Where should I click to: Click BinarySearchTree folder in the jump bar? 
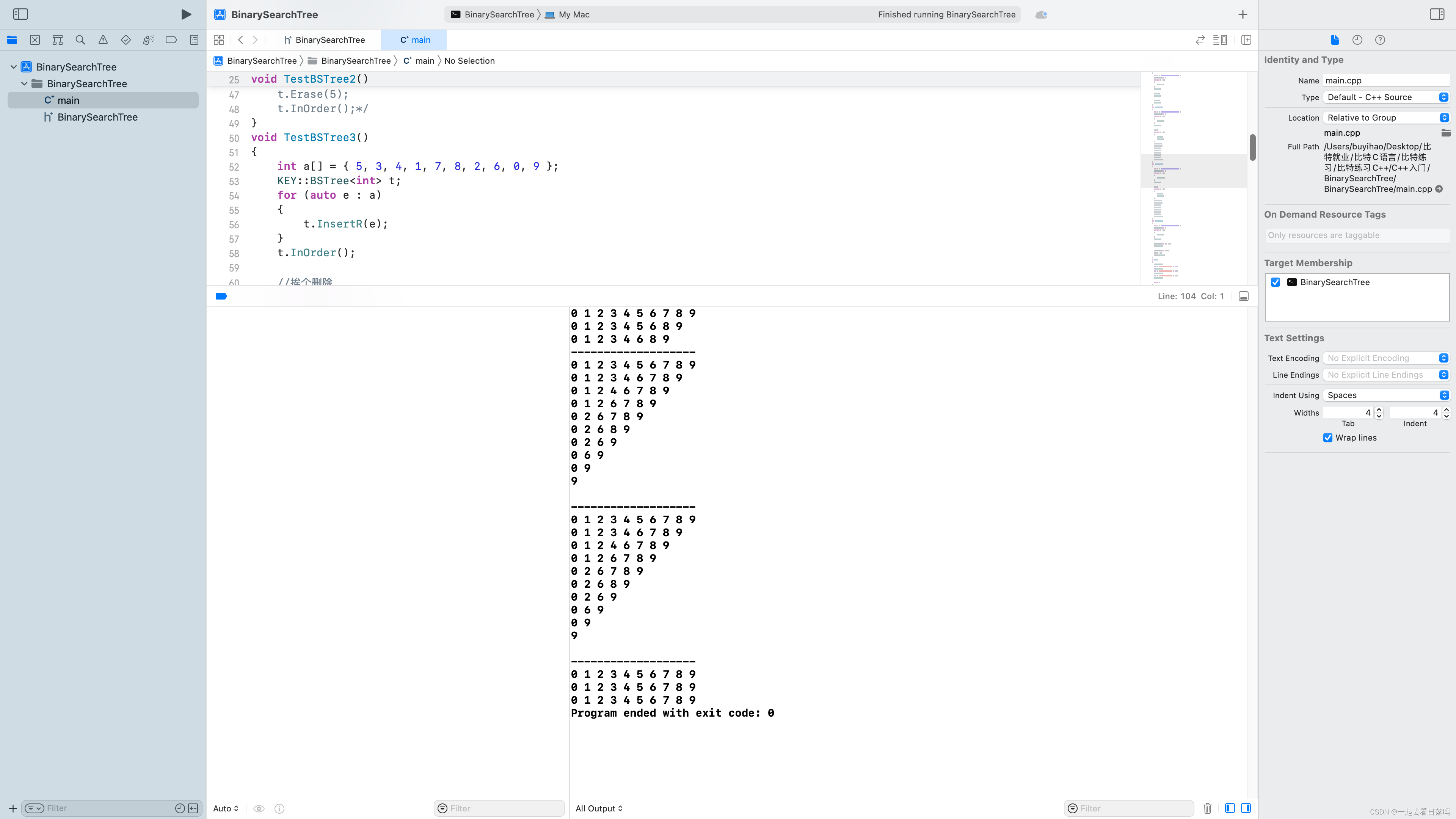[349, 61]
